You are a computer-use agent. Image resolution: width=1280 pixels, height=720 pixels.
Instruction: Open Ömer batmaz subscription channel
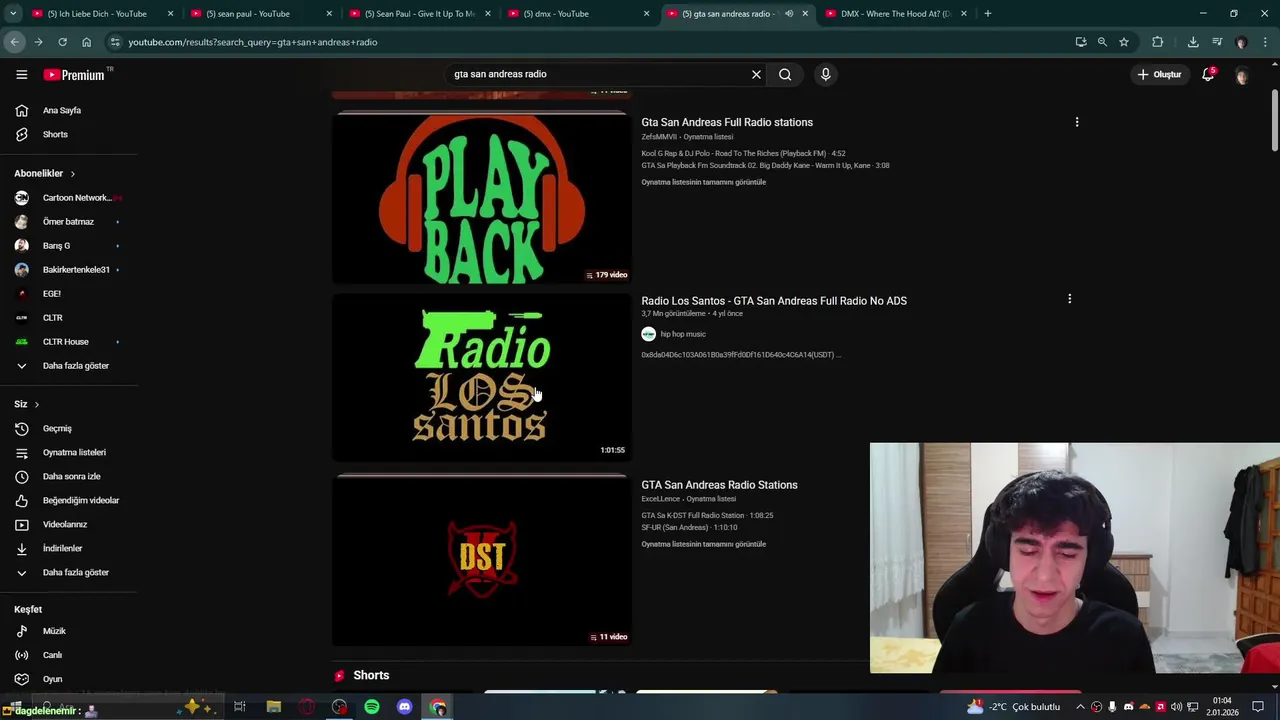[68, 222]
